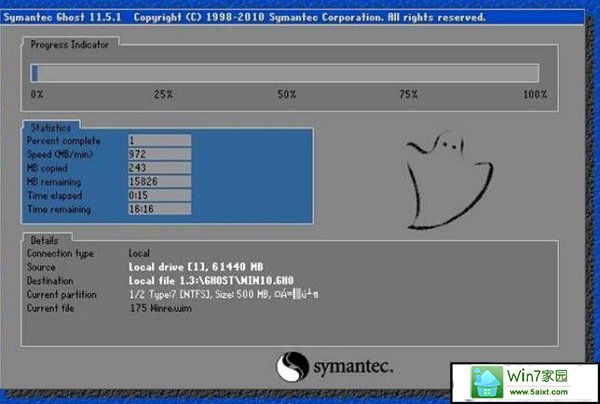Click the symantec wordmark text
This screenshot has height=404, width=600.
click(353, 367)
